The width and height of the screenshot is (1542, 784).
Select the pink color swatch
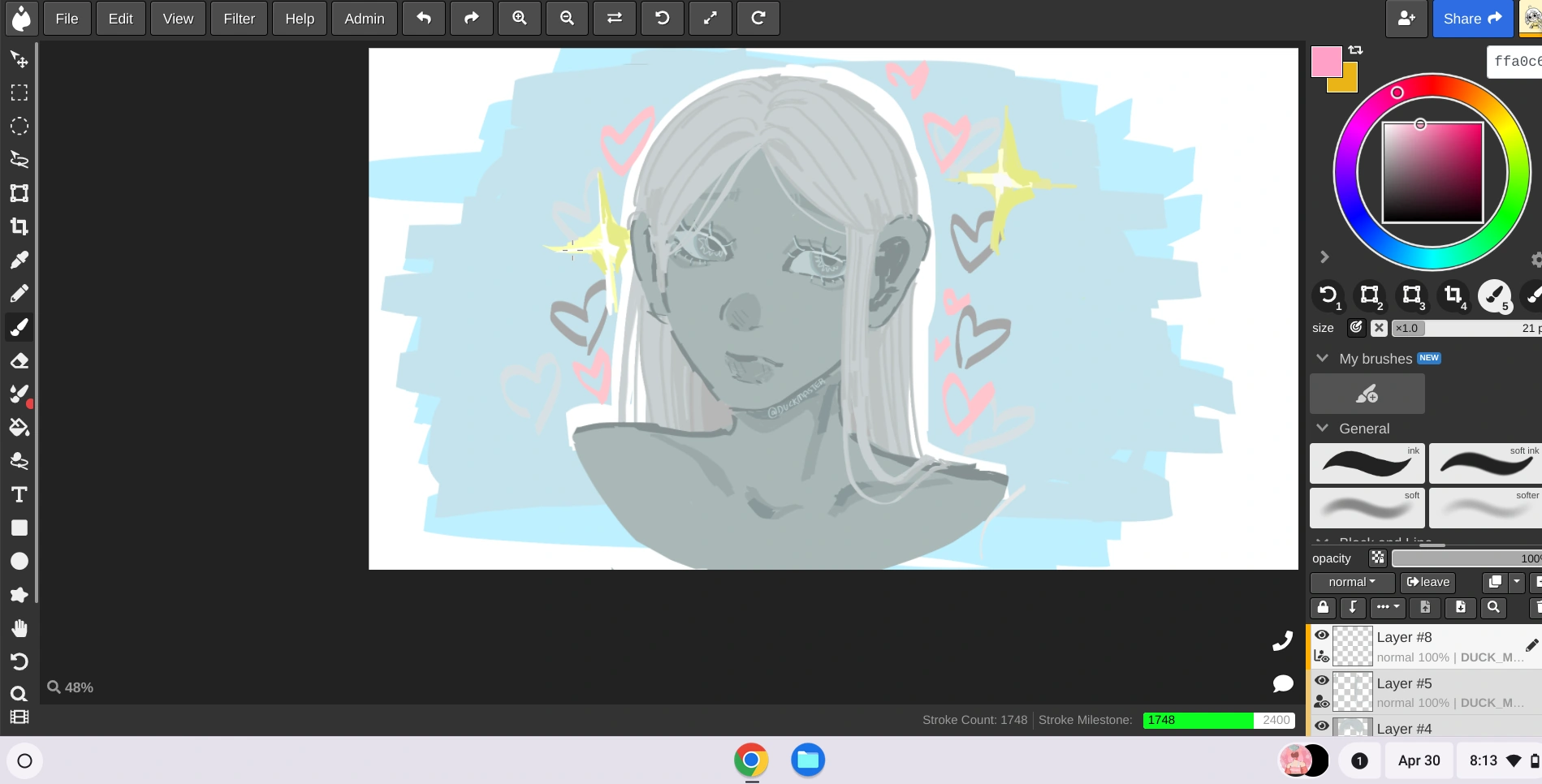[1326, 60]
